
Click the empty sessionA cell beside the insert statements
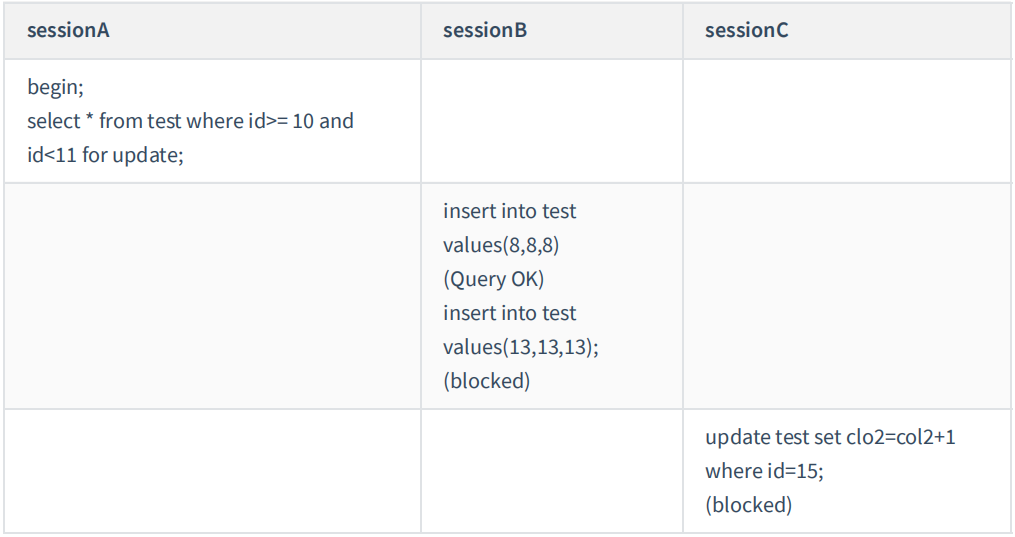(211, 296)
